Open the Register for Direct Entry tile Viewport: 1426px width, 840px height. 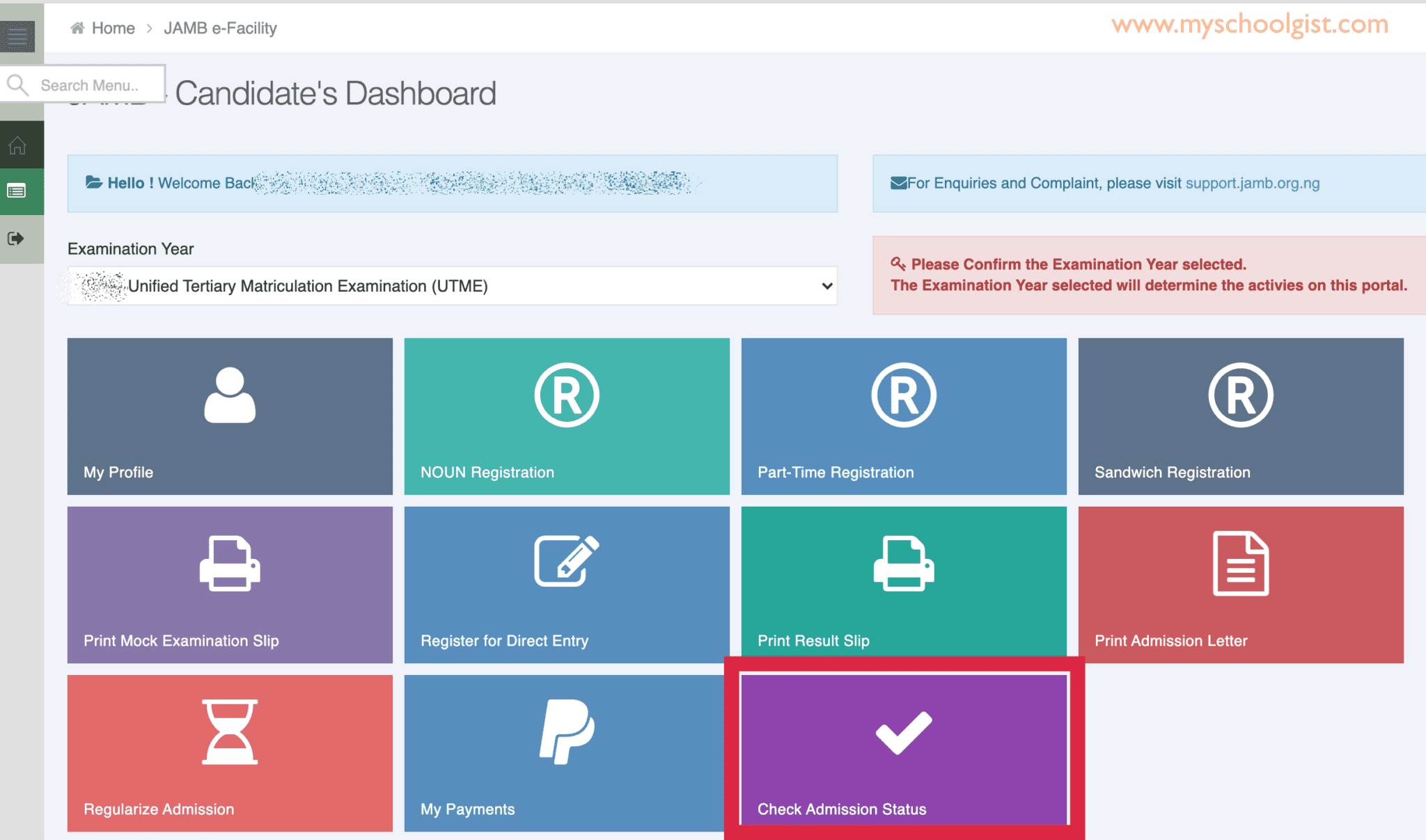coord(567,585)
